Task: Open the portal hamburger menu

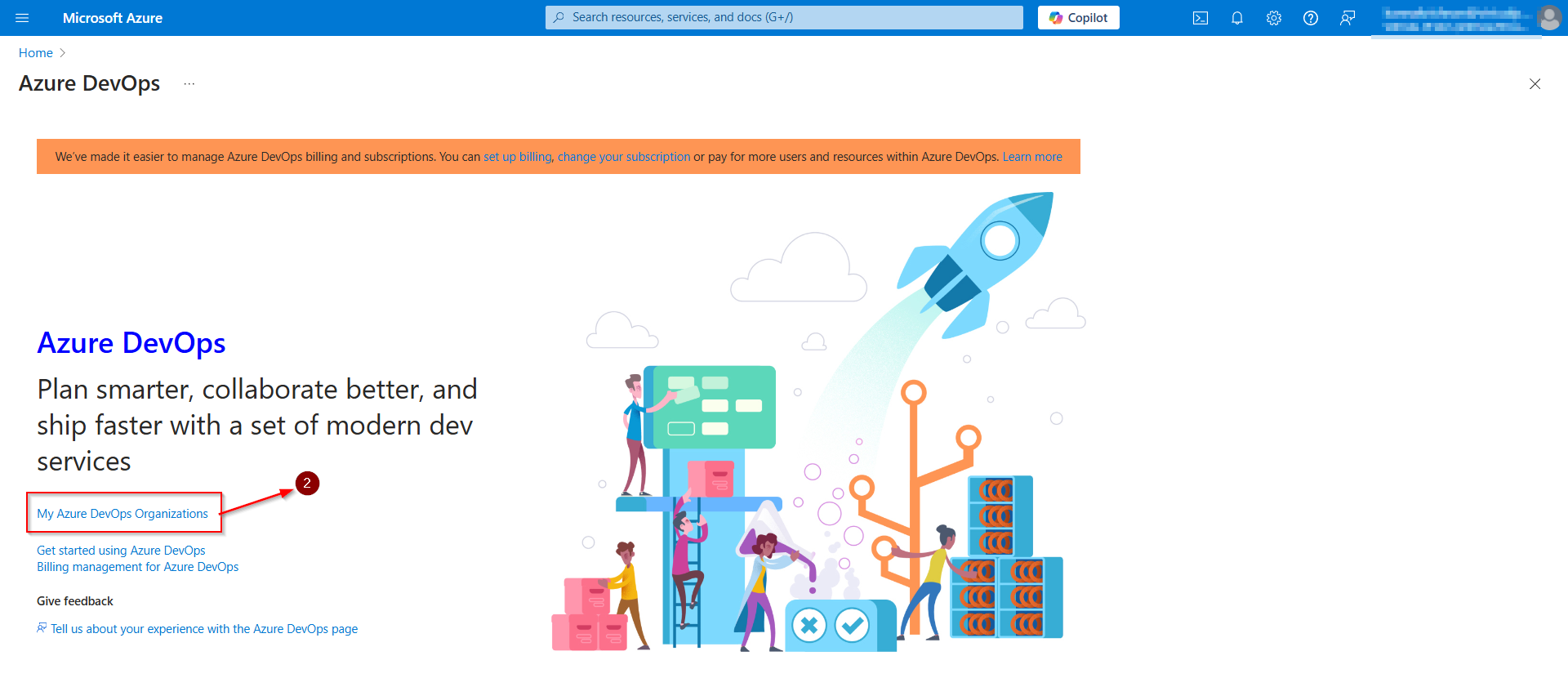Action: pyautogui.click(x=22, y=18)
